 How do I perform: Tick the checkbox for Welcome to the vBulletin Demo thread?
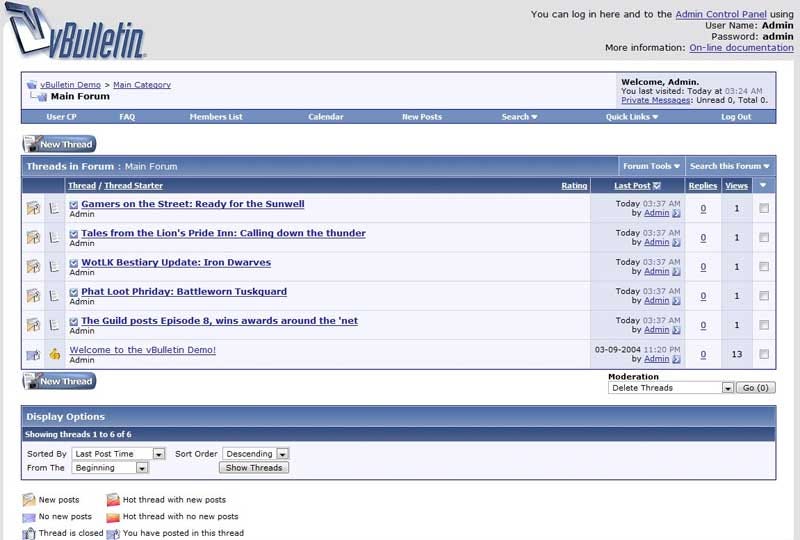764,354
